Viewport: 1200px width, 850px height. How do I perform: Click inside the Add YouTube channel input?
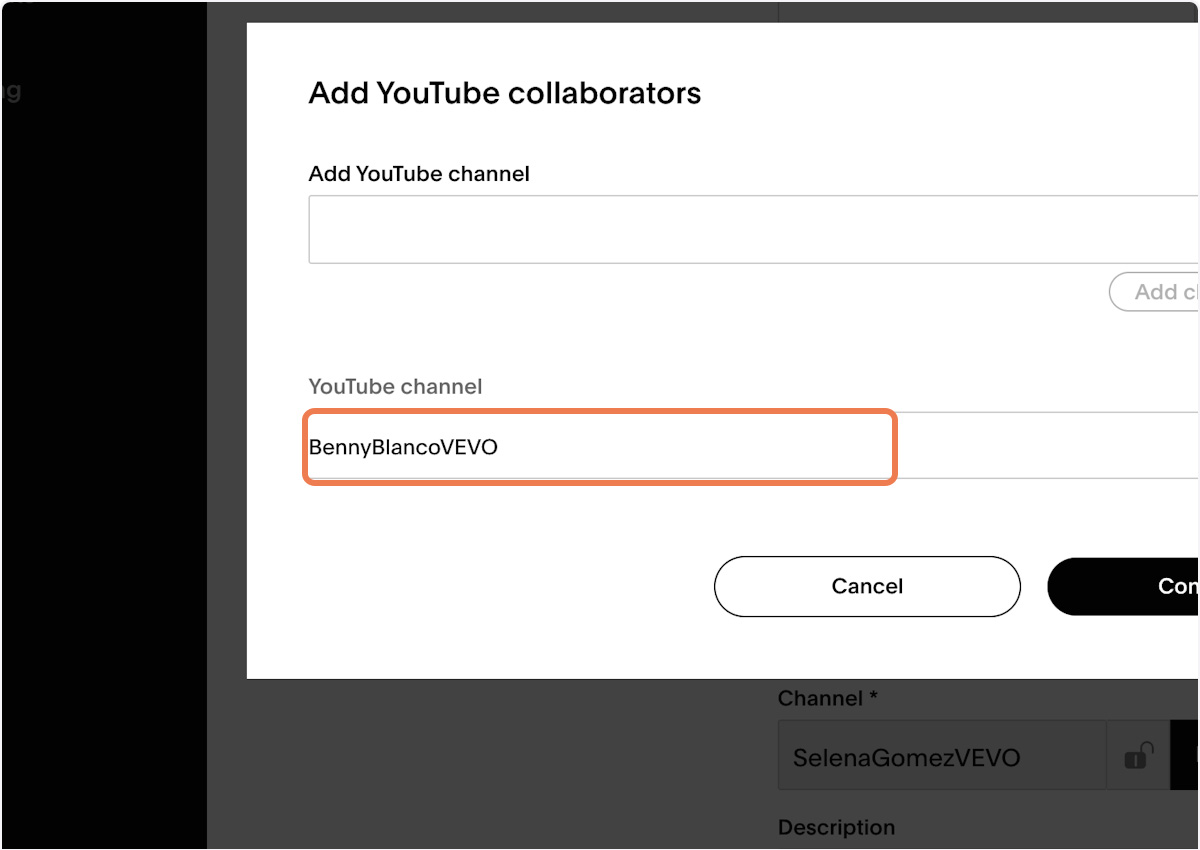click(700, 229)
